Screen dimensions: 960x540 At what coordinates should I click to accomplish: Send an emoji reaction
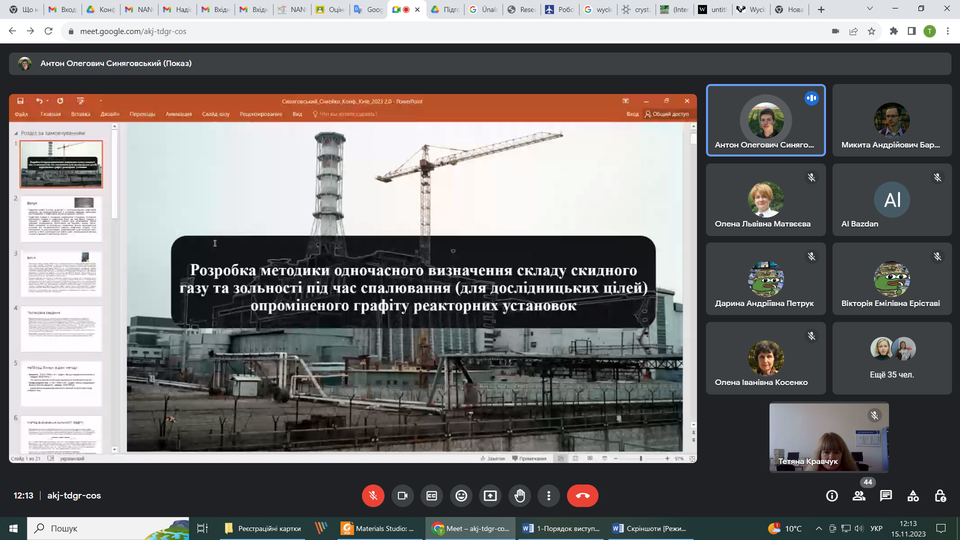[x=461, y=495]
